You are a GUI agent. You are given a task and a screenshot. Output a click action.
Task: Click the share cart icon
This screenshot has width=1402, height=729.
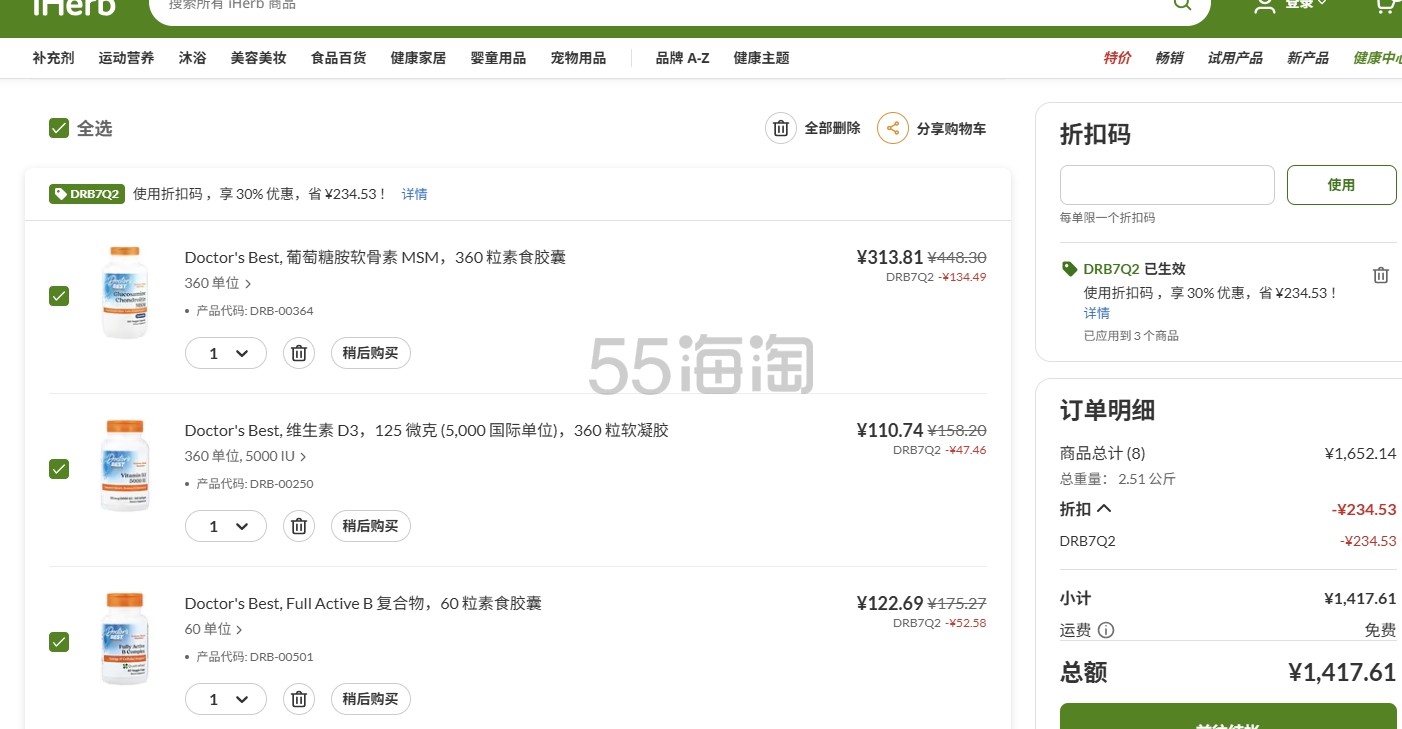[x=893, y=128]
